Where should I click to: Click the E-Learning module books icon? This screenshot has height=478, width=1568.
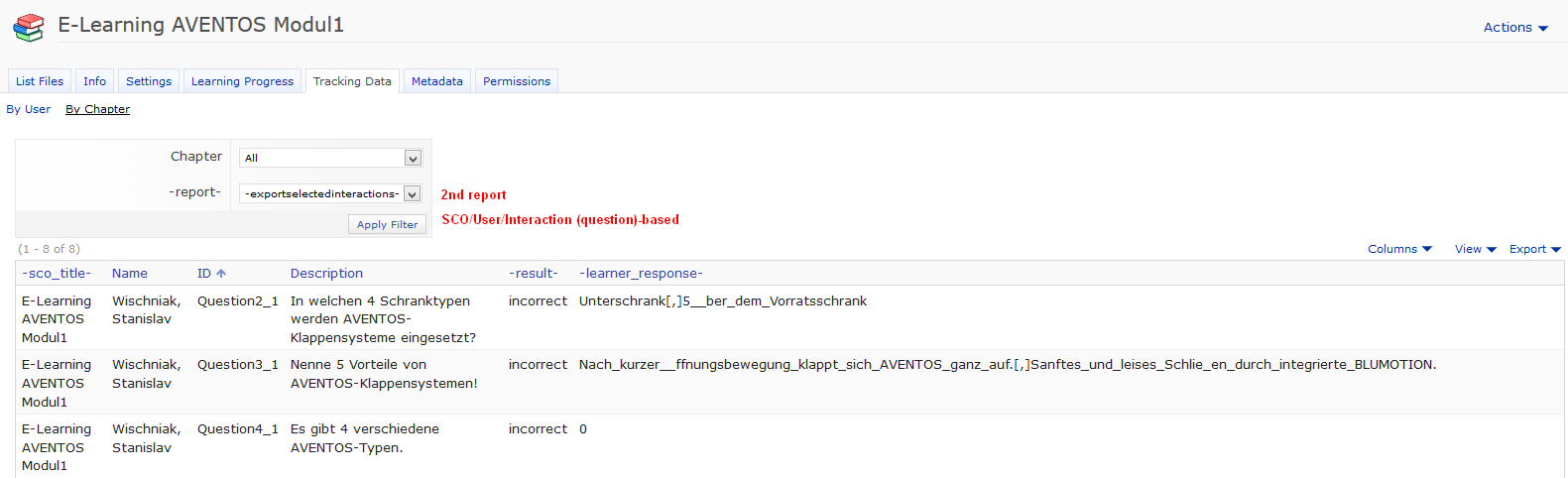(x=29, y=27)
